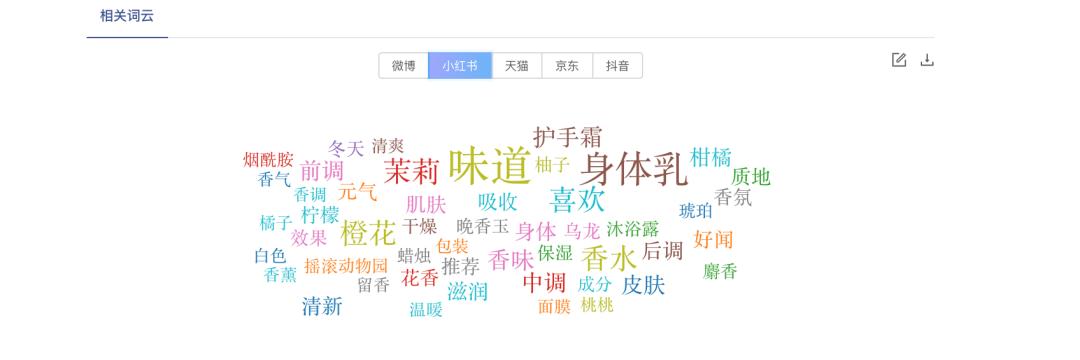Viewport: 1080px width, 360px height.
Task: Click the word 香气 in the cloud
Action: tap(274, 180)
